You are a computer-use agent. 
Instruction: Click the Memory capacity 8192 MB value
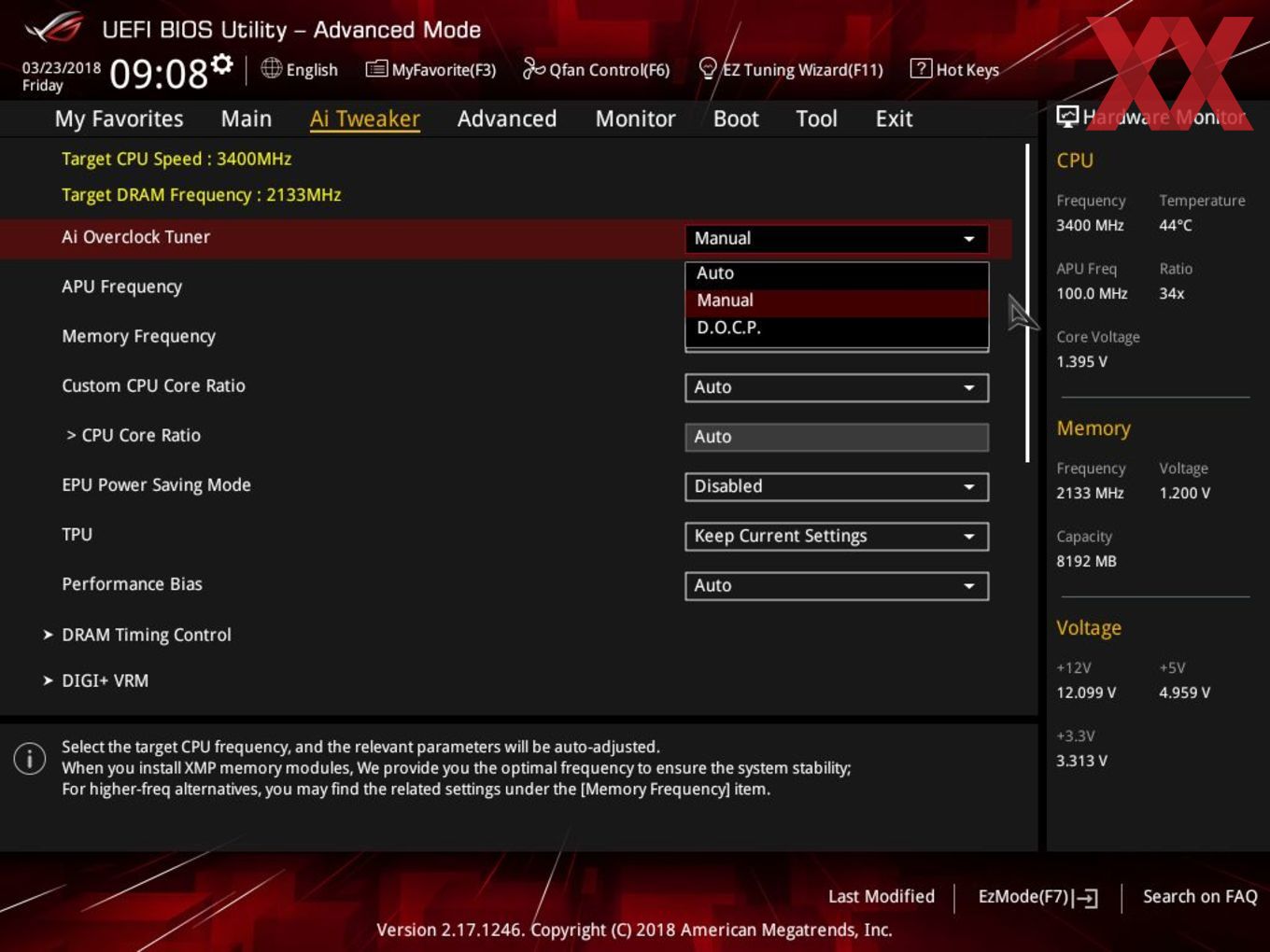(1086, 561)
